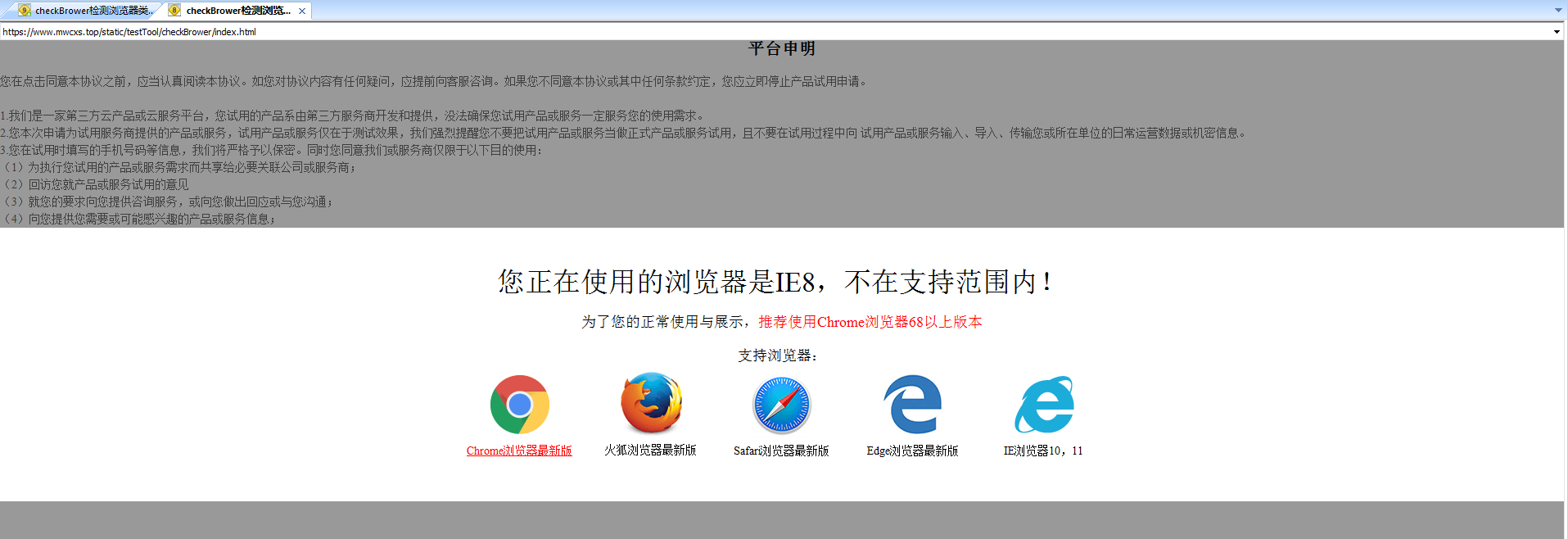Click the 支持浏览器 label
Image resolution: width=1568 pixels, height=539 pixels.
[778, 356]
